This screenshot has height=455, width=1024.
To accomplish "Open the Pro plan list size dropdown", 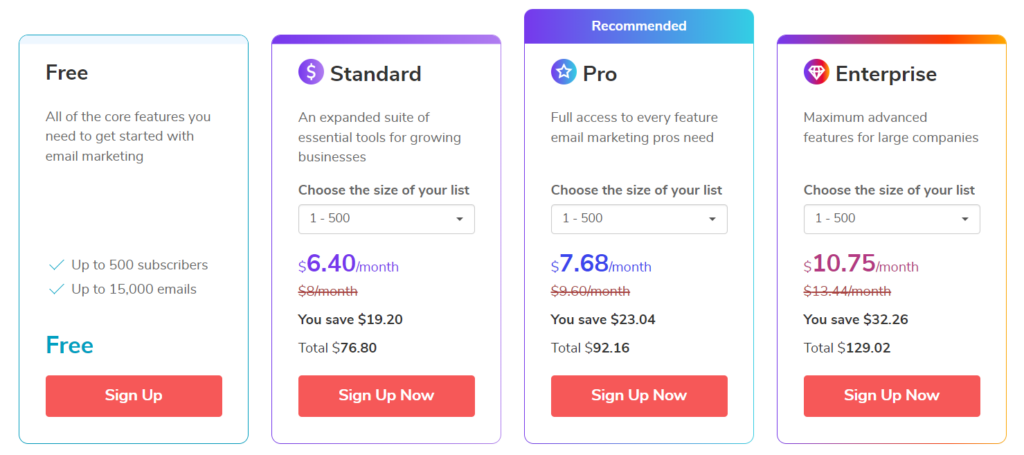I will point(639,219).
